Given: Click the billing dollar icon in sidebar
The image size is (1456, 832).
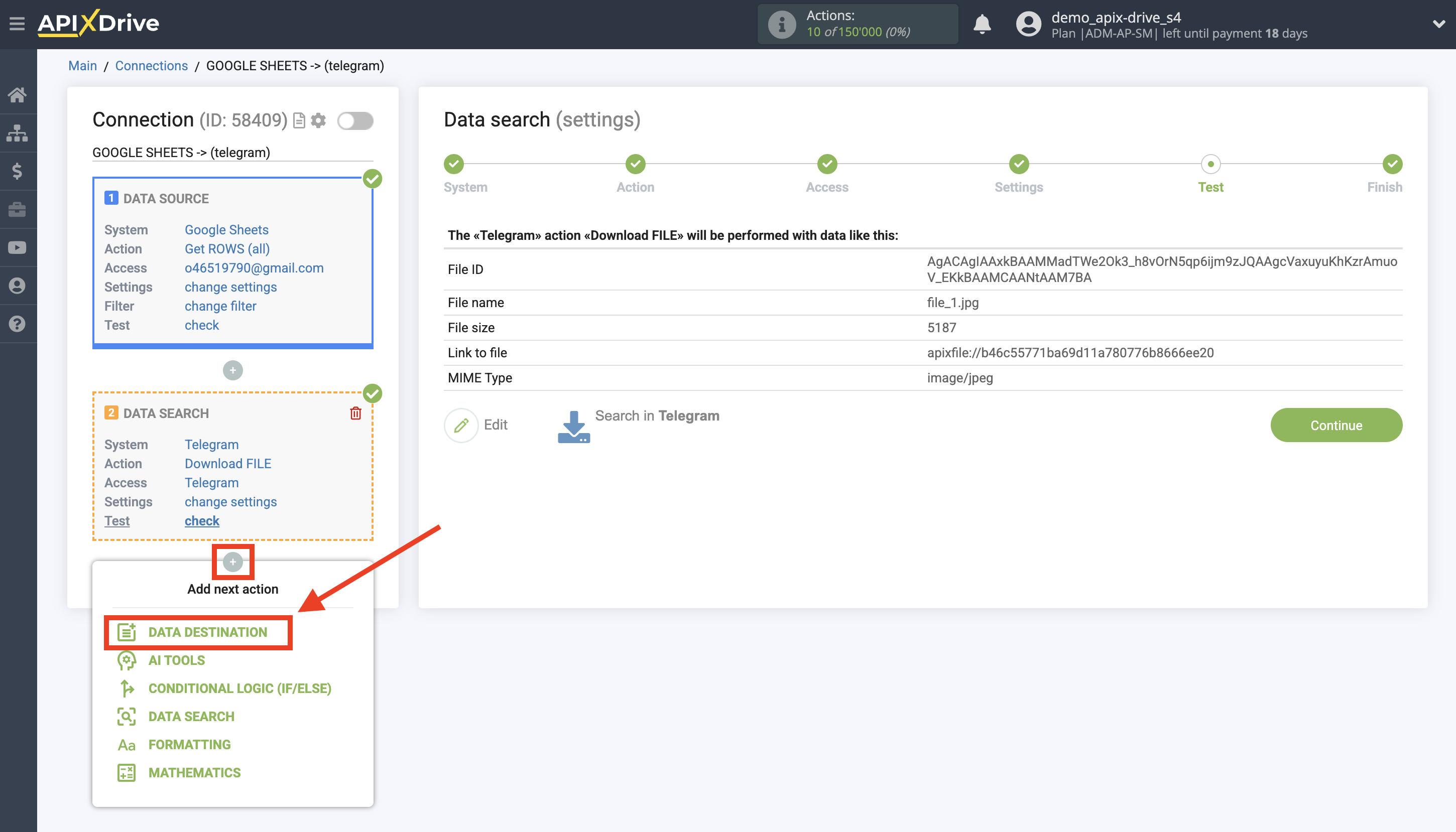Looking at the screenshot, I should coord(18,171).
